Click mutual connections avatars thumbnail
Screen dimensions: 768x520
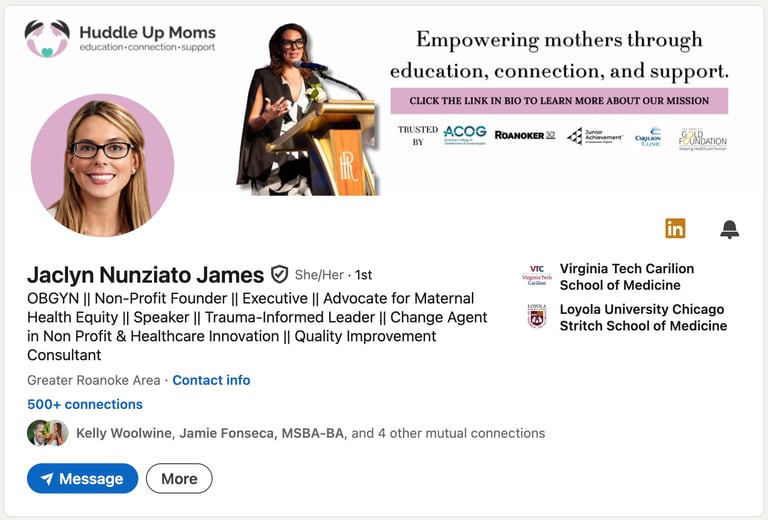pos(47,433)
